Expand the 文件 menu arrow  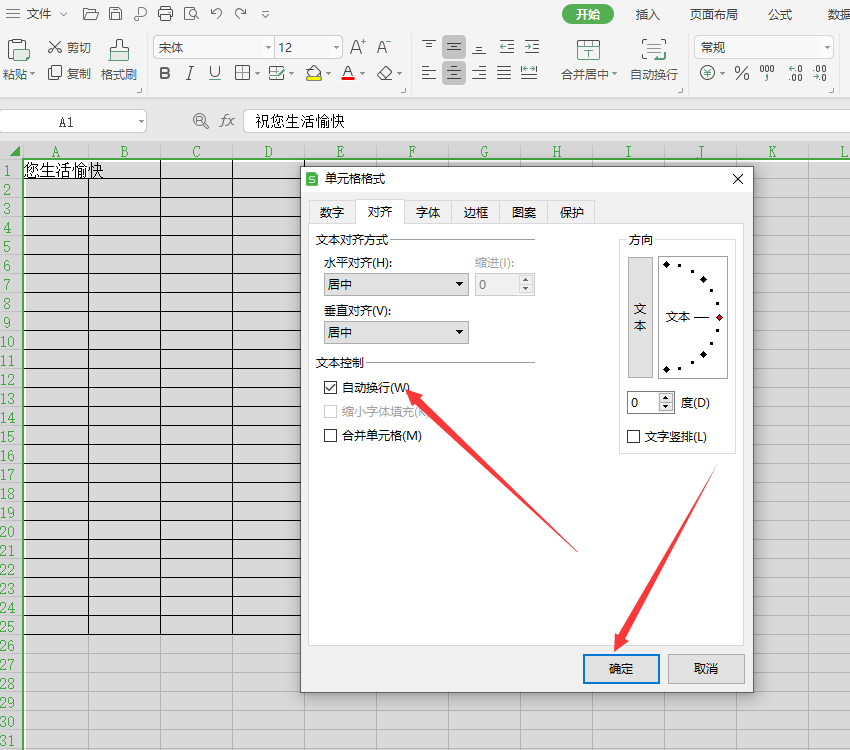(x=63, y=14)
